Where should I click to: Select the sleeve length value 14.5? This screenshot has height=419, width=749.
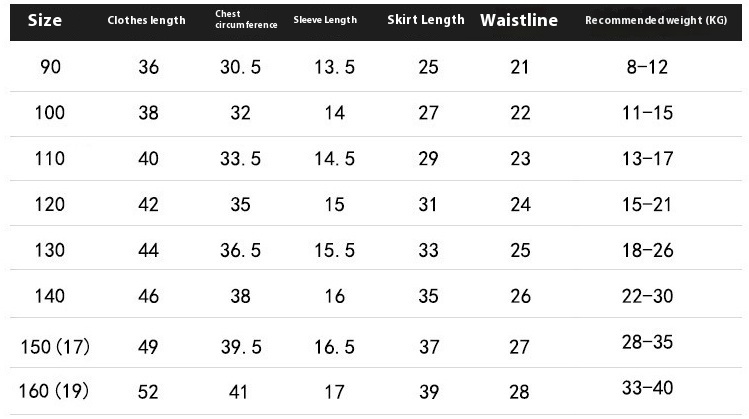click(x=334, y=159)
